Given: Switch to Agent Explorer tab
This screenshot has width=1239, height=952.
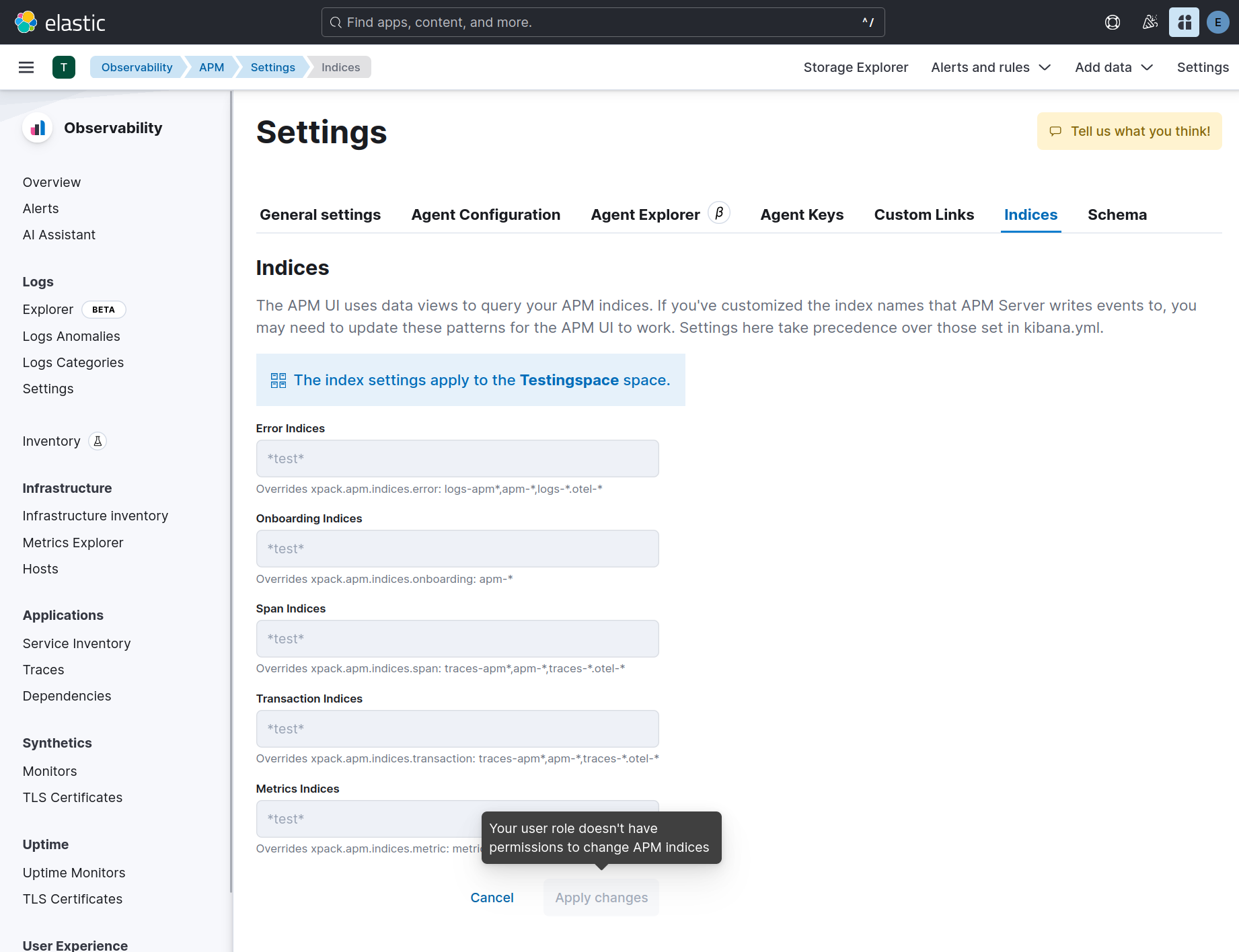Looking at the screenshot, I should 645,214.
